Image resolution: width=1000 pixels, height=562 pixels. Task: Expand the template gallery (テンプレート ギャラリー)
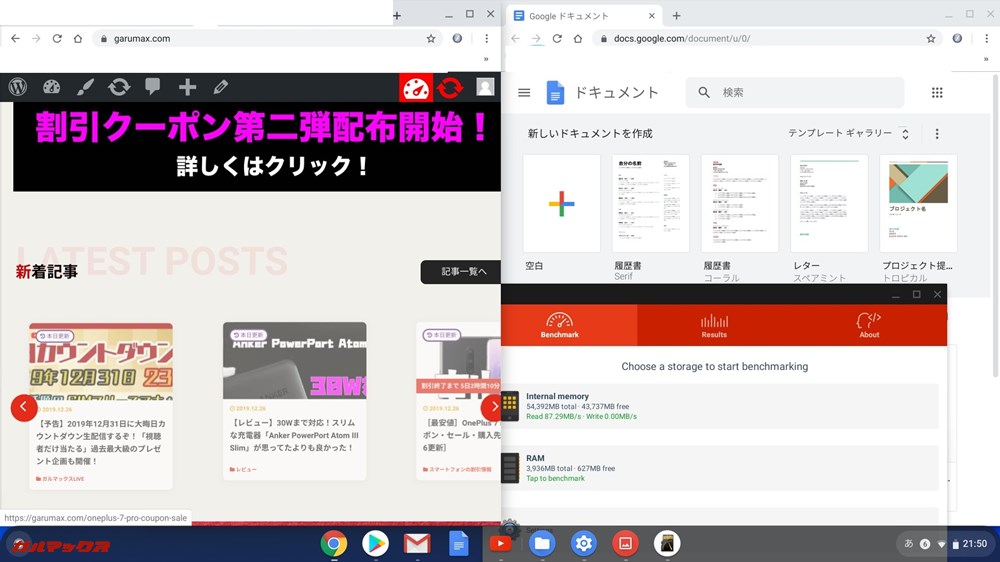pyautogui.click(x=848, y=133)
